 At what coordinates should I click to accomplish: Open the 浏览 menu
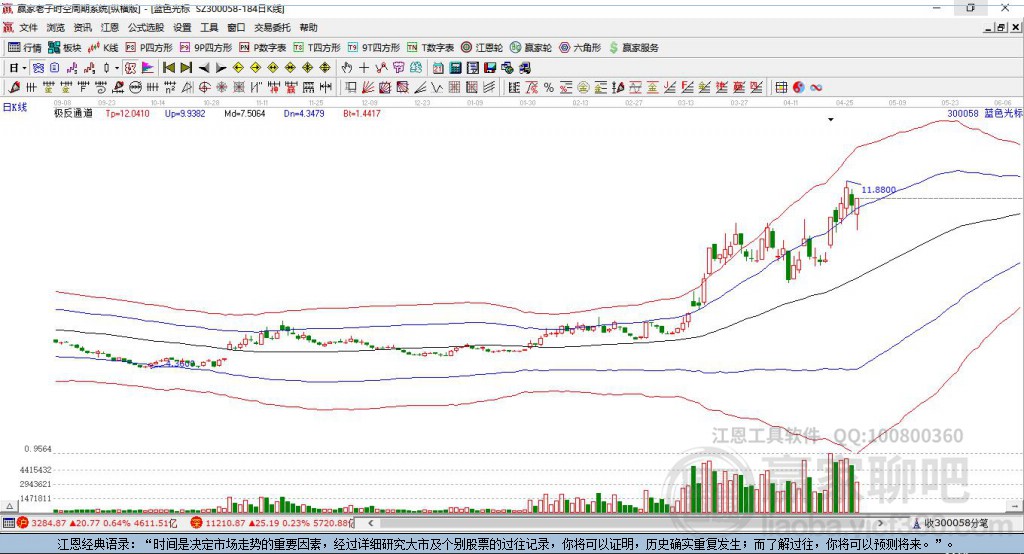pos(56,27)
